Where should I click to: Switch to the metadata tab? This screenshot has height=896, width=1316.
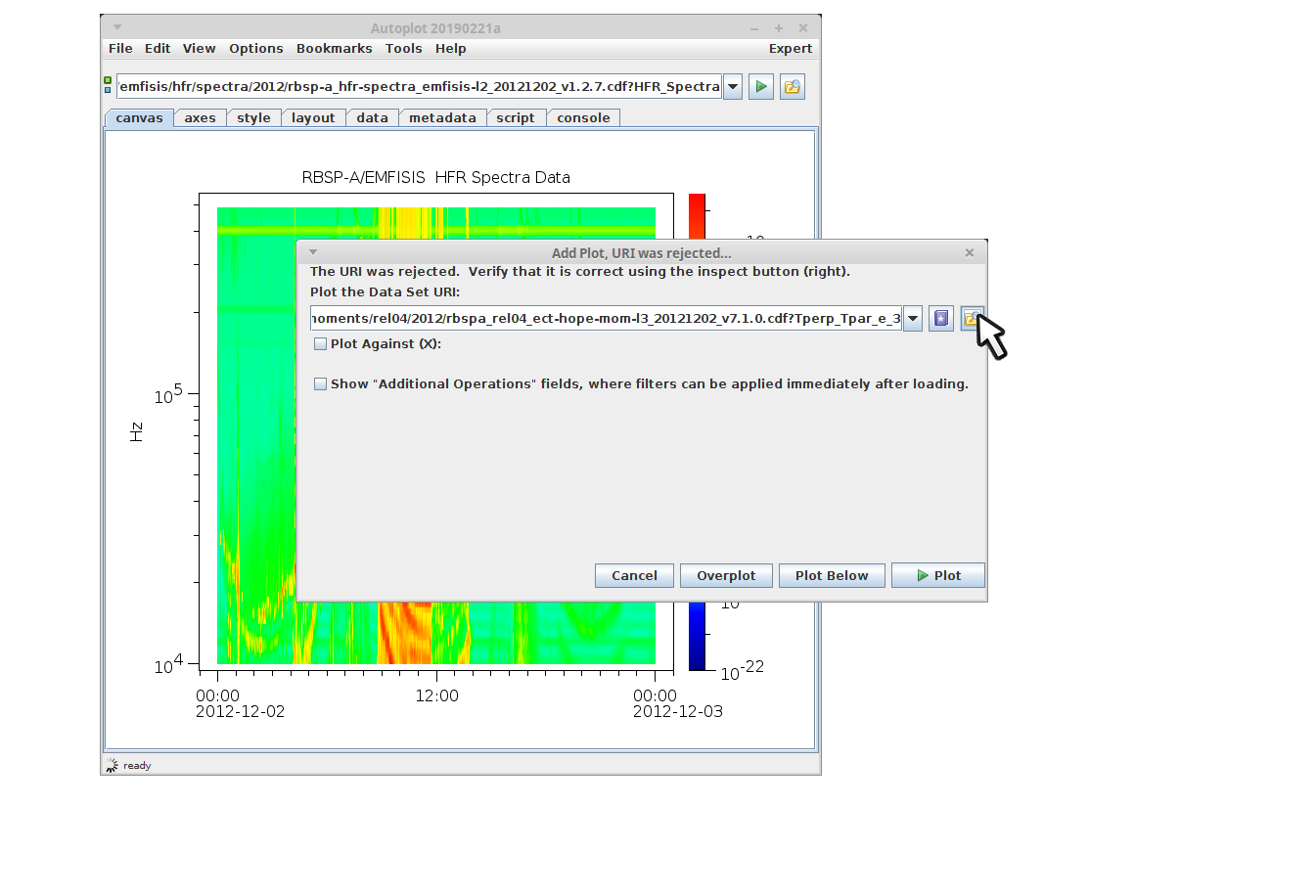442,118
